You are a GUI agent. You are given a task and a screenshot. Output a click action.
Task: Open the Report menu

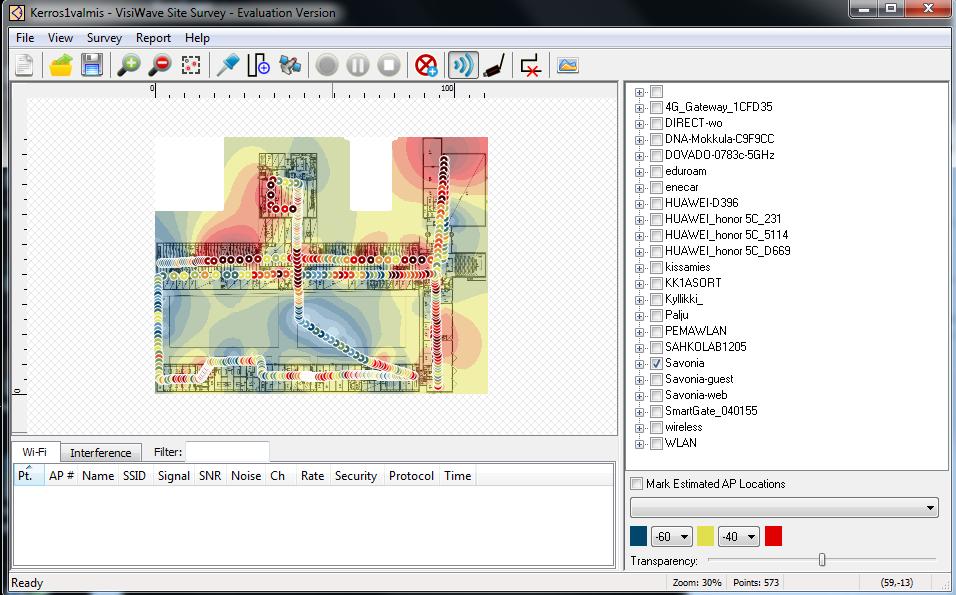153,38
